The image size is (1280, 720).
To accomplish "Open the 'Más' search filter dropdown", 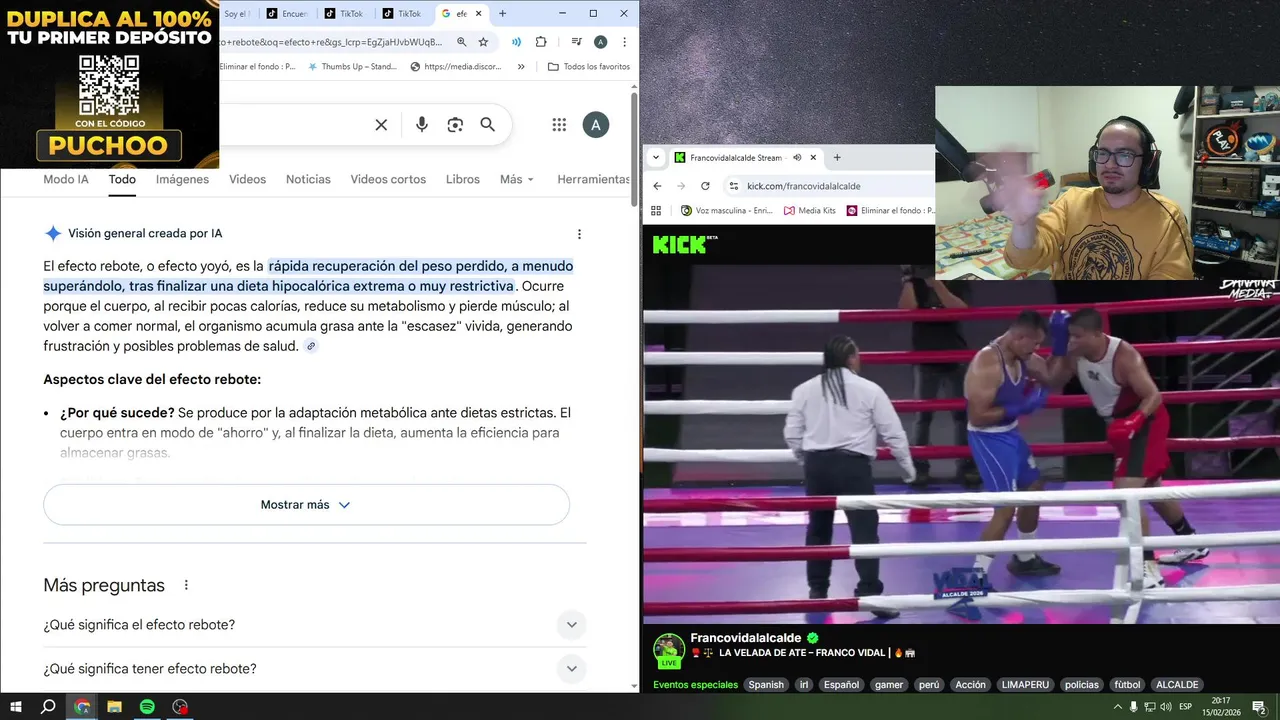I will pos(516,179).
